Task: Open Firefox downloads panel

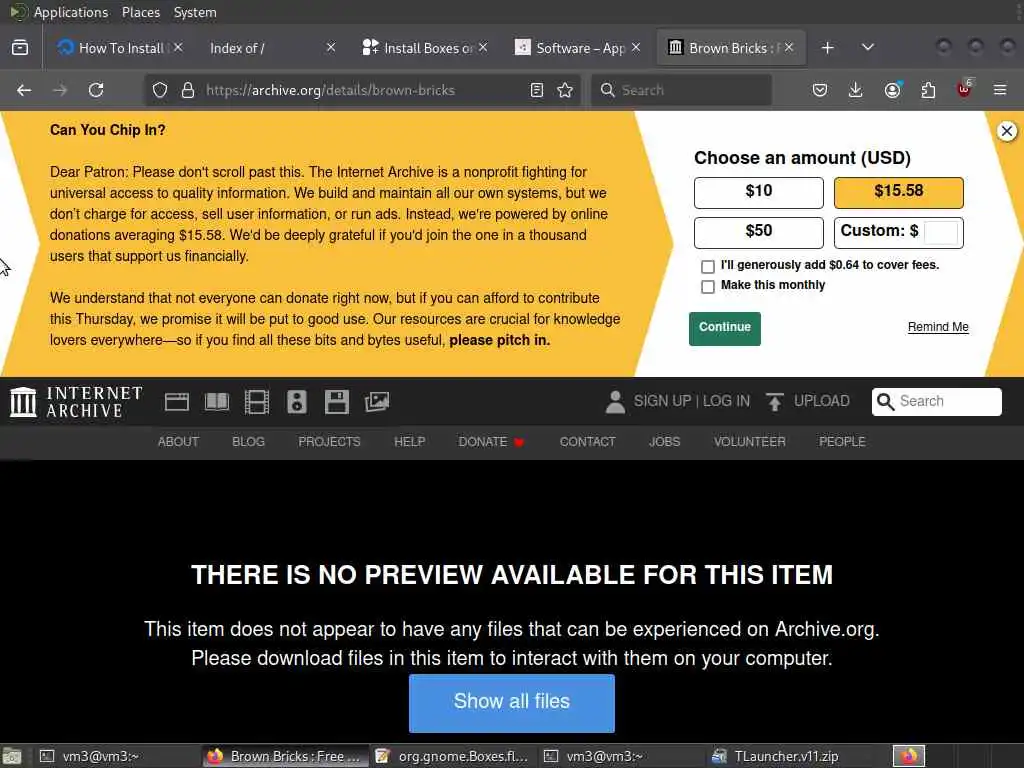Action: (x=856, y=90)
